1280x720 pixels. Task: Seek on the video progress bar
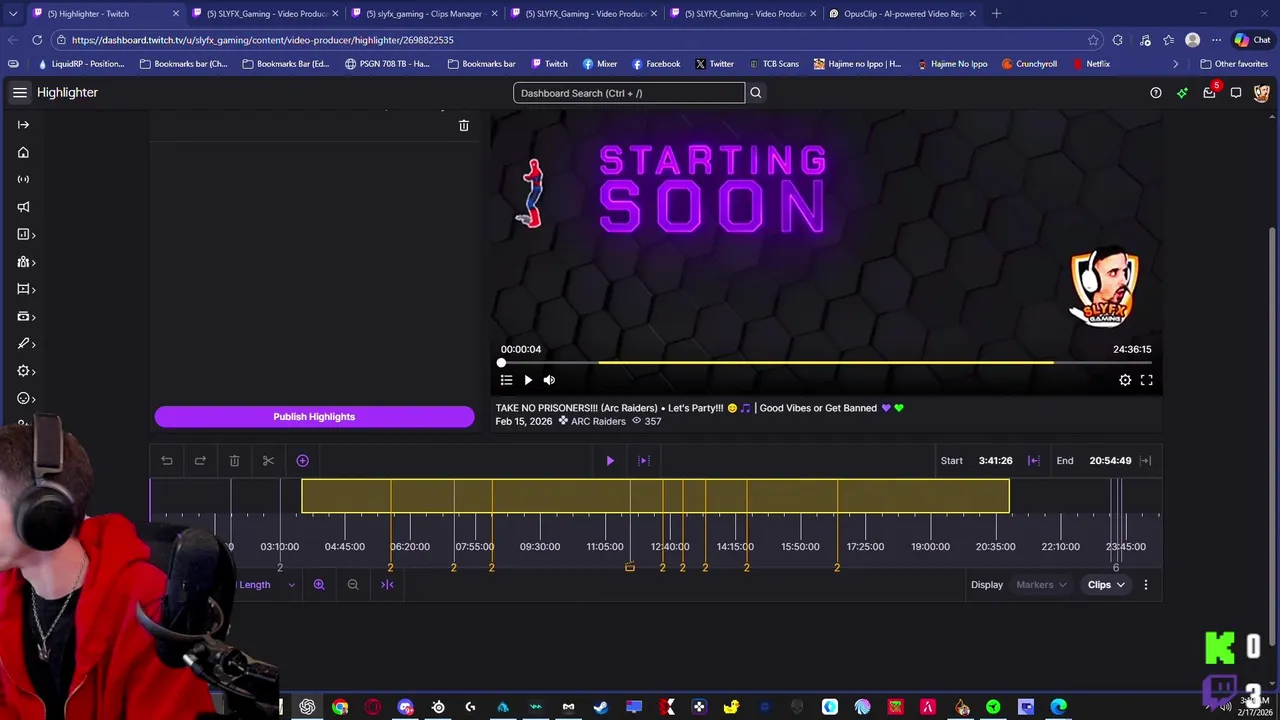826,363
